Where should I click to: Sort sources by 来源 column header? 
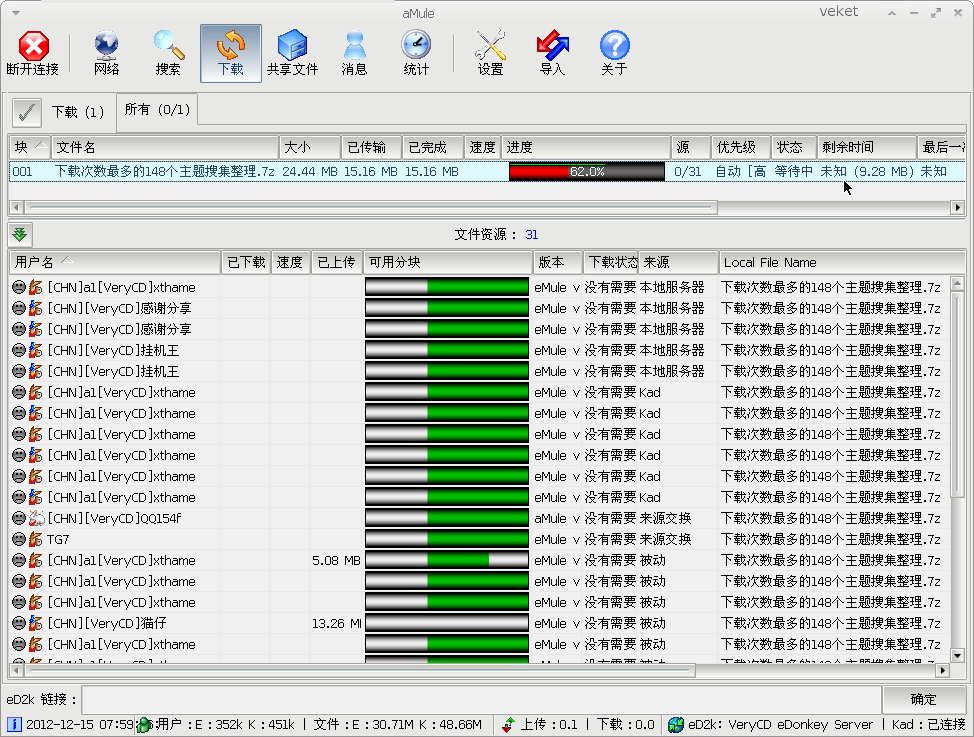pos(678,262)
